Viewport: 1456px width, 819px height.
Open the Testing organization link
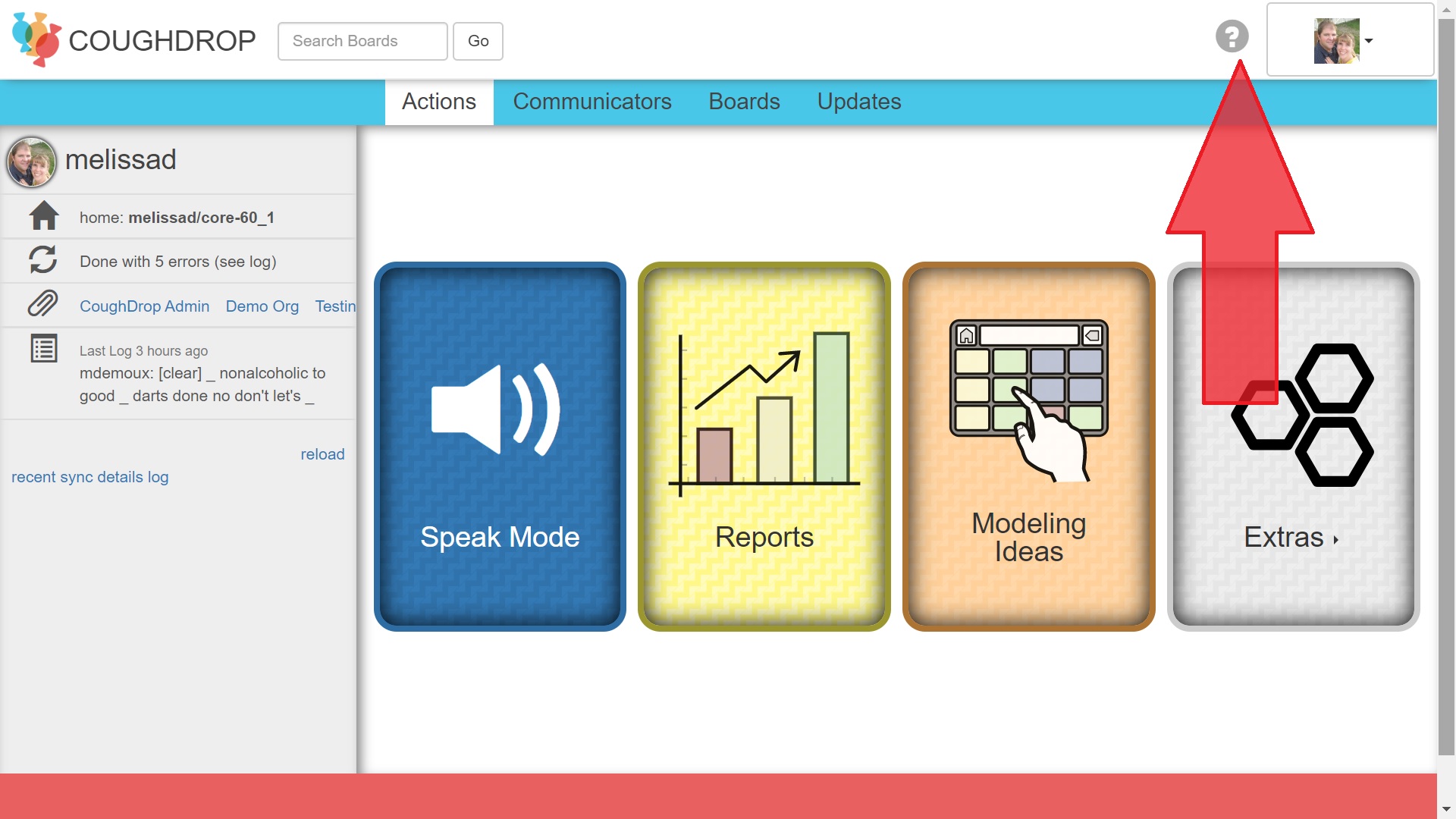pyautogui.click(x=335, y=306)
